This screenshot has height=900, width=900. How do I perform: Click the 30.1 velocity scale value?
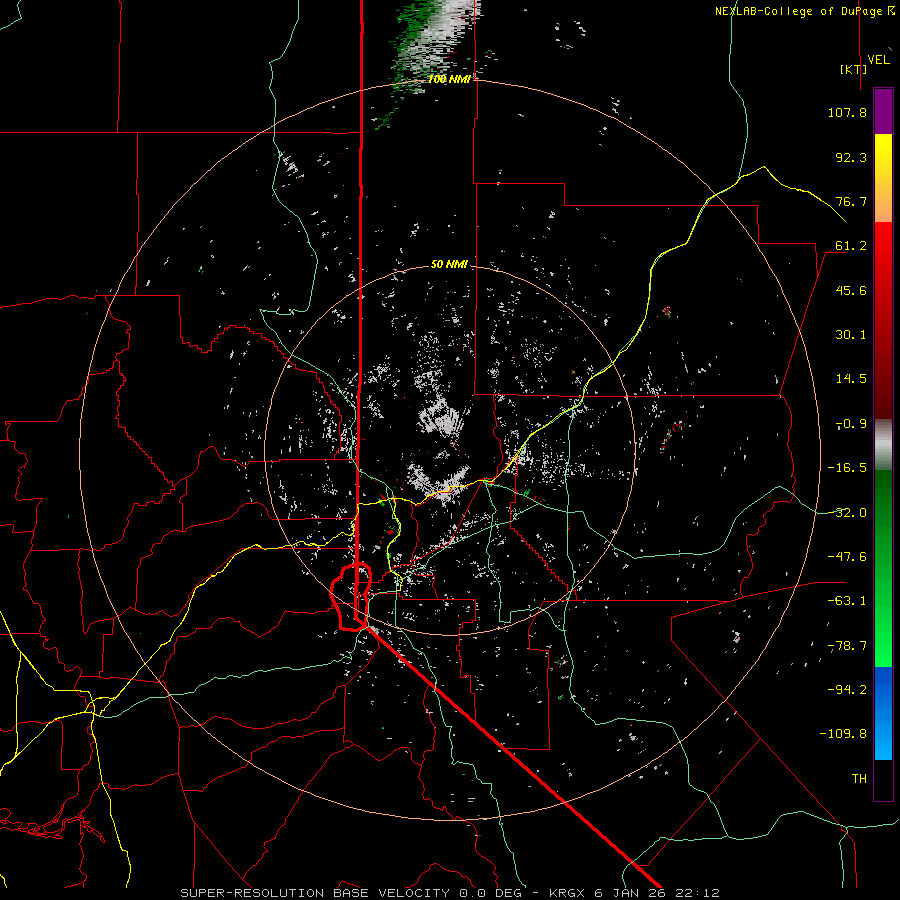click(851, 335)
